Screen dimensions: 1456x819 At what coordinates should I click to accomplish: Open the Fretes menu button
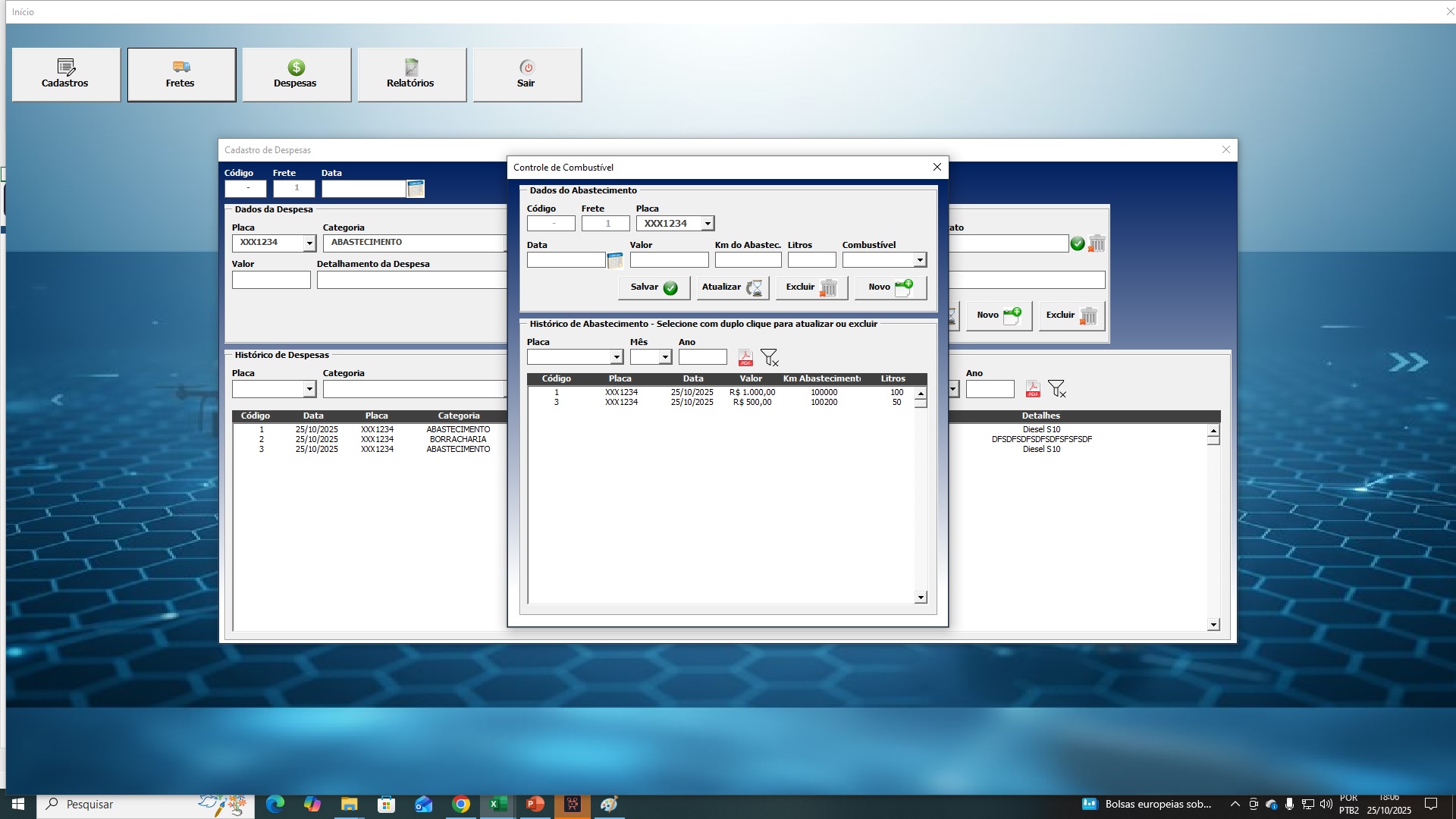click(181, 74)
